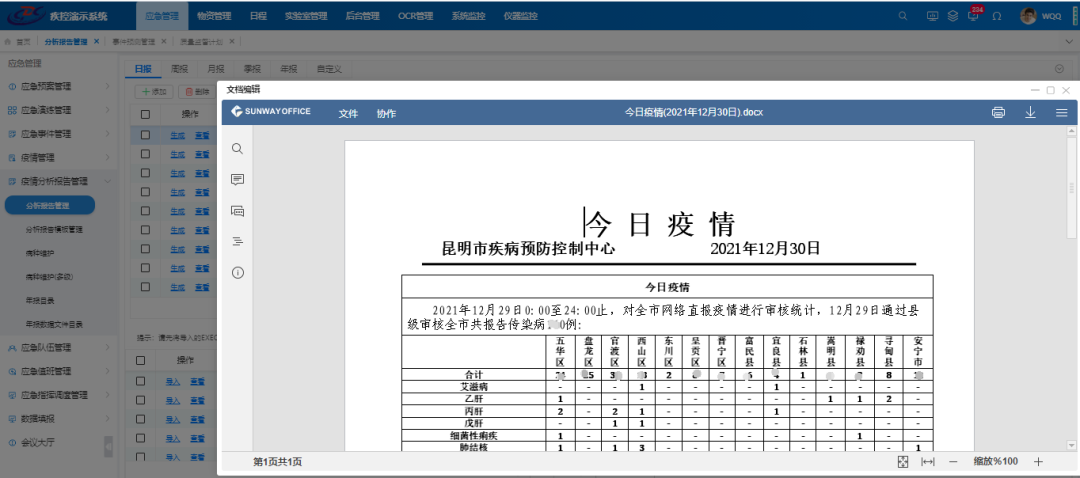Select 年报目录 in sidebar
1080x478 pixels.
(x=41, y=300)
